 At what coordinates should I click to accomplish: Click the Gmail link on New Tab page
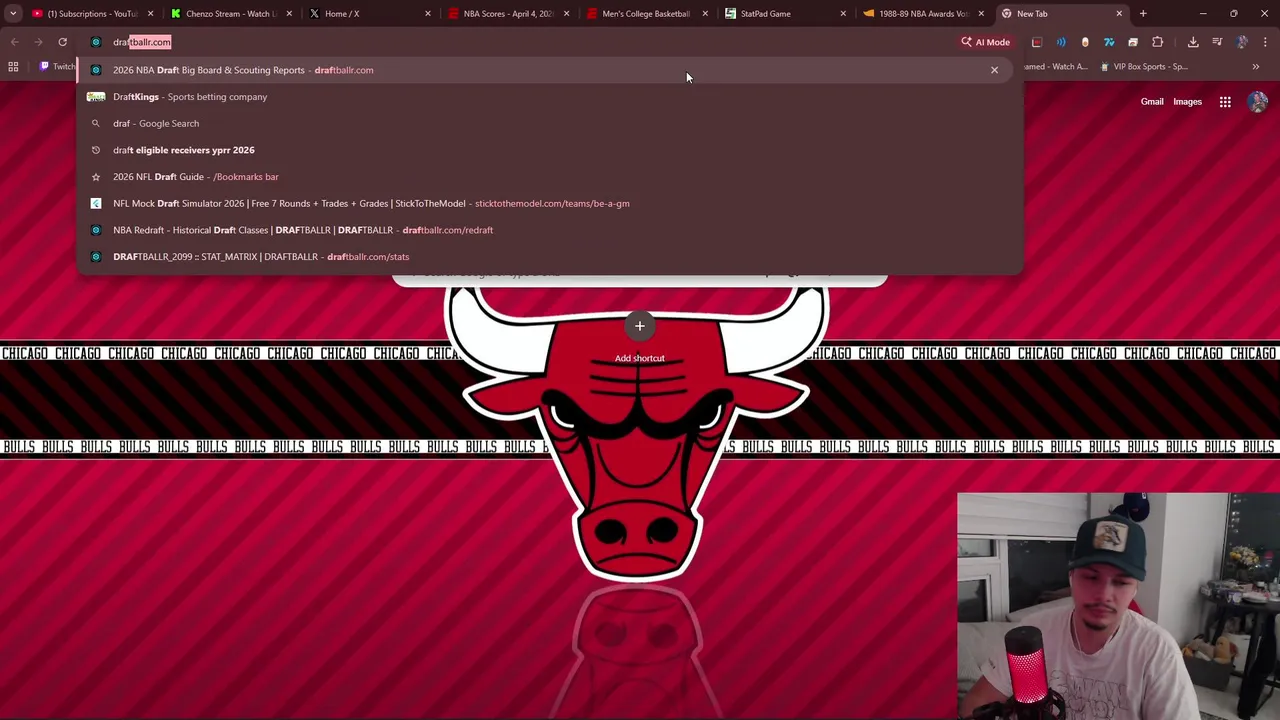pyautogui.click(x=1152, y=102)
